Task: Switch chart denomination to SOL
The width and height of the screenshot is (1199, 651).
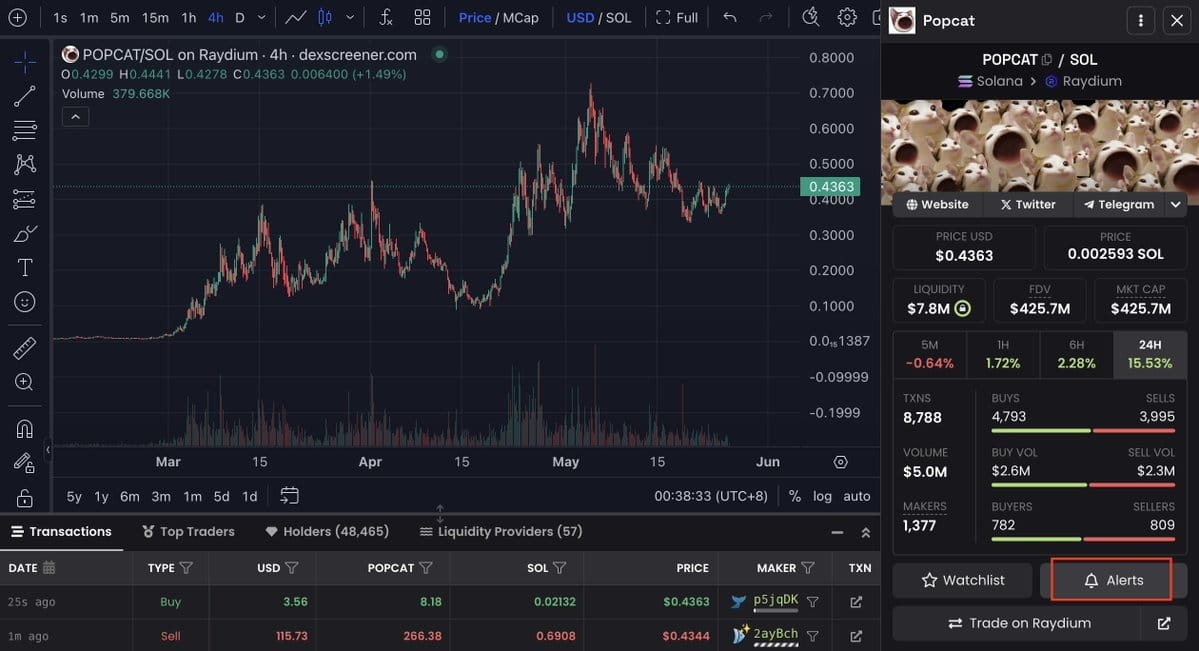Action: (618, 18)
